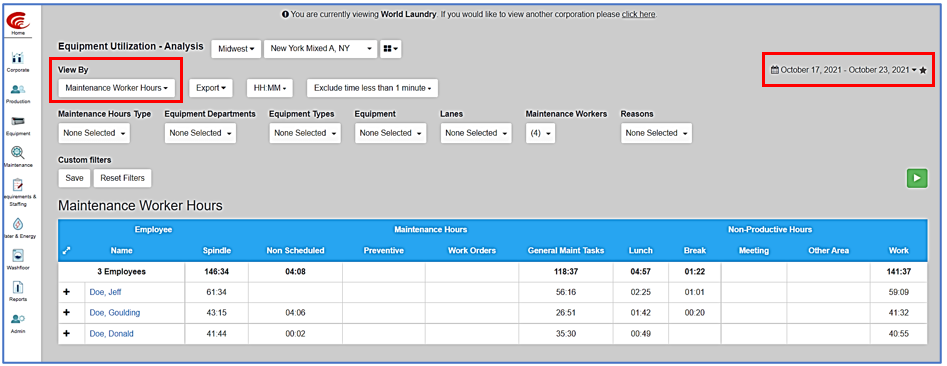
Task: Follow the 'click here' corporation link
Action: click(x=638, y=14)
